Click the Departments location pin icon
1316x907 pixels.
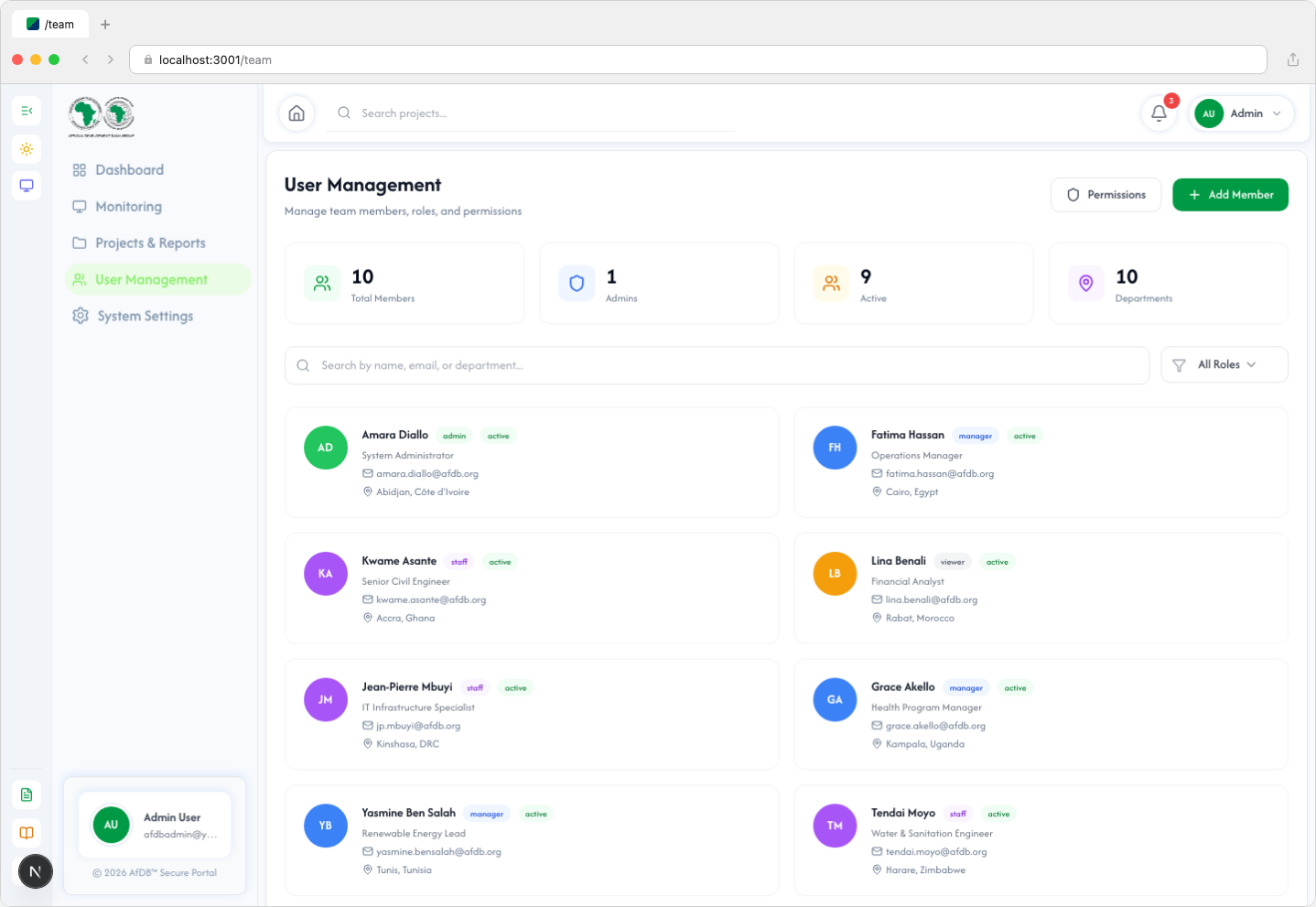pos(1085,284)
